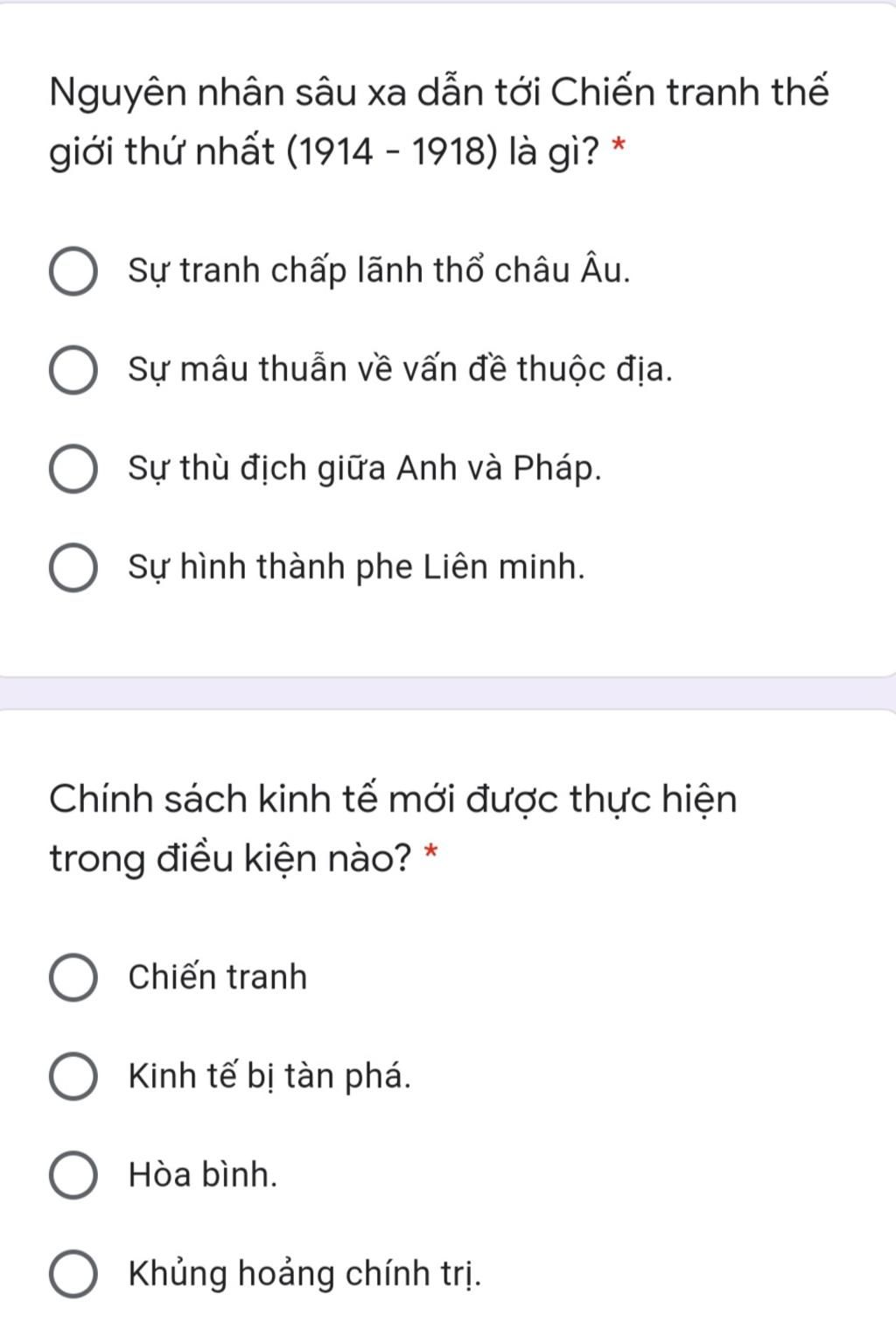Choose radio for 'Sự mâu thuẫn về vấn đề thuộc địa'
This screenshot has width=896, height=1344.
[x=73, y=370]
